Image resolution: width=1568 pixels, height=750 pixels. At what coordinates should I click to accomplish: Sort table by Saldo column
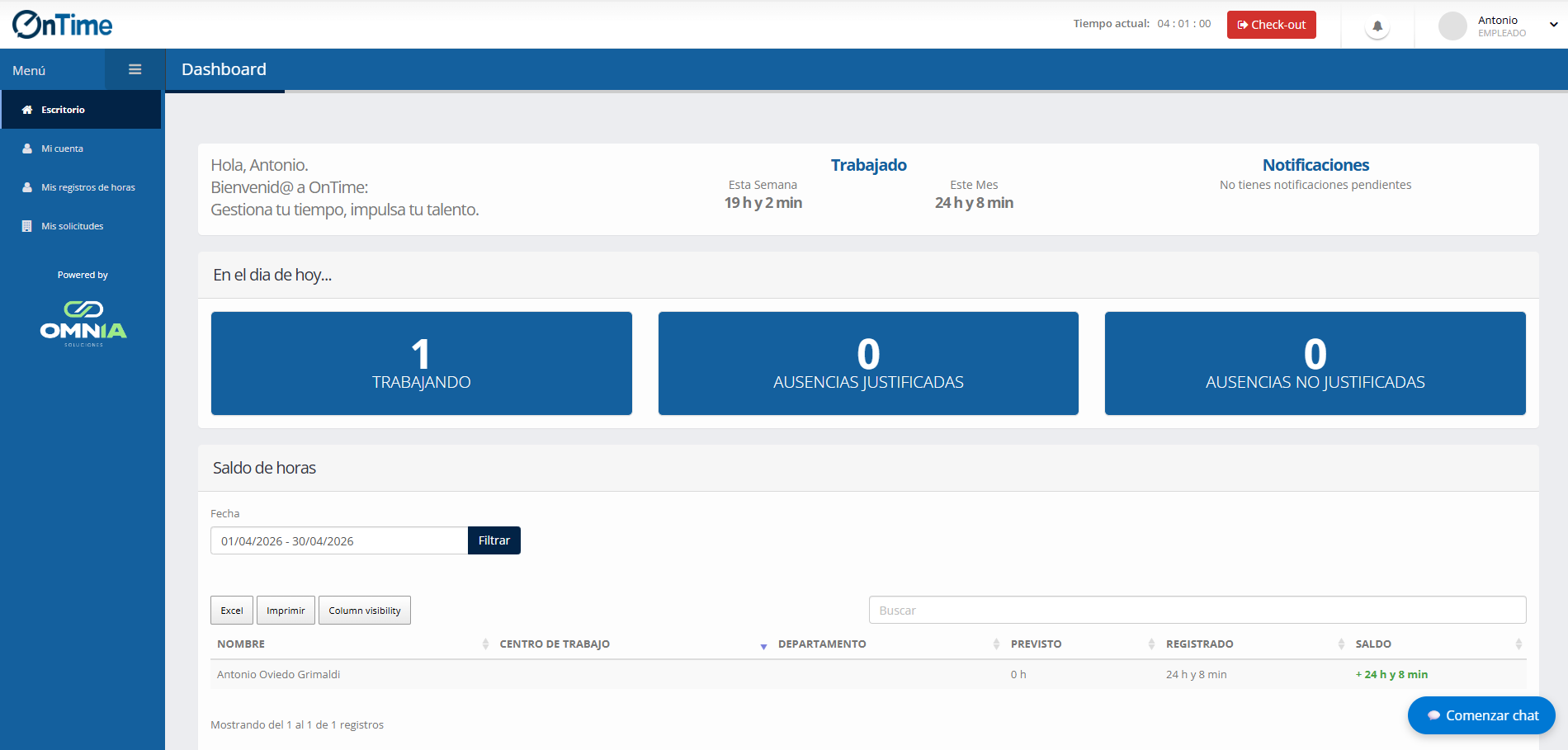[1373, 644]
